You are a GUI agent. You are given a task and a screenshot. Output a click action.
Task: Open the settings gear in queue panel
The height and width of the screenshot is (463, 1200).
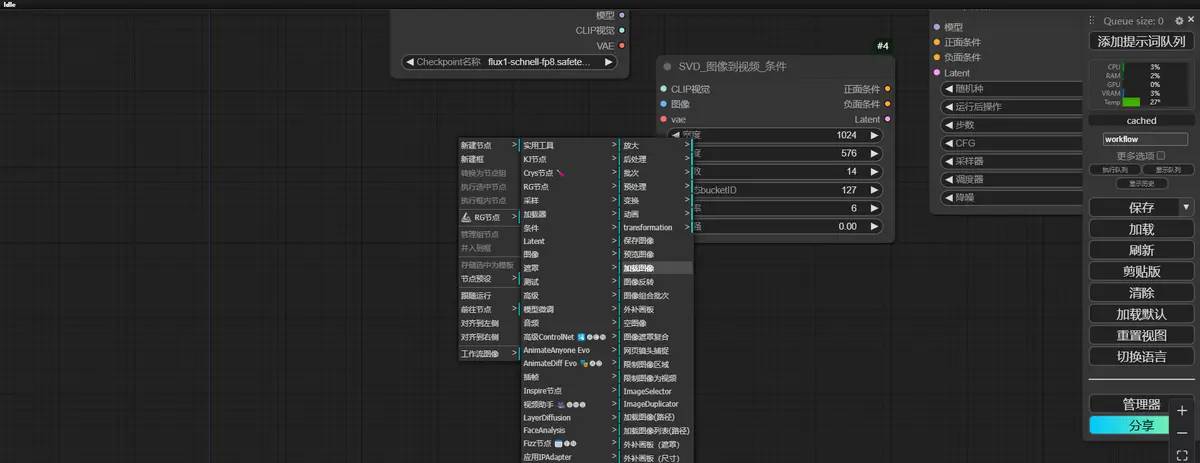[x=1179, y=20]
